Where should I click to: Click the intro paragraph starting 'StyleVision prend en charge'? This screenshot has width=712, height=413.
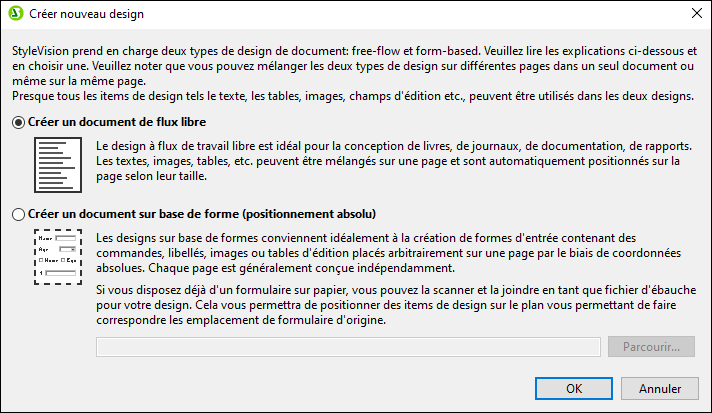[x=354, y=66]
